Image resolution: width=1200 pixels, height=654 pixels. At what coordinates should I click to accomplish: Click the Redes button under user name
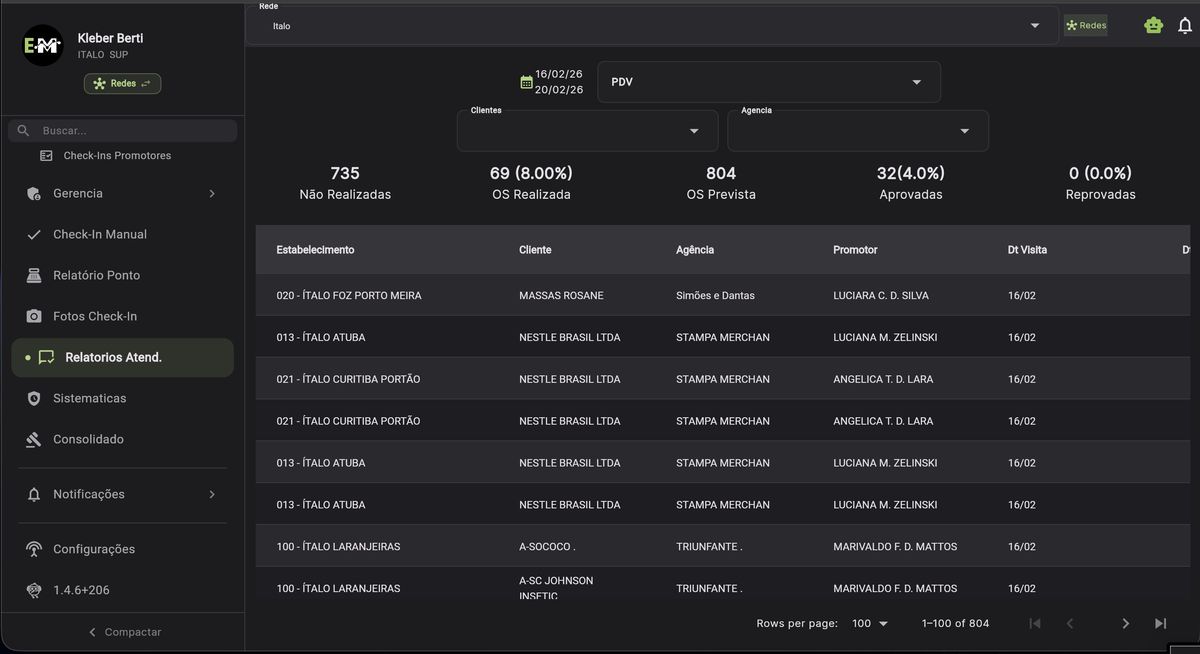point(122,84)
